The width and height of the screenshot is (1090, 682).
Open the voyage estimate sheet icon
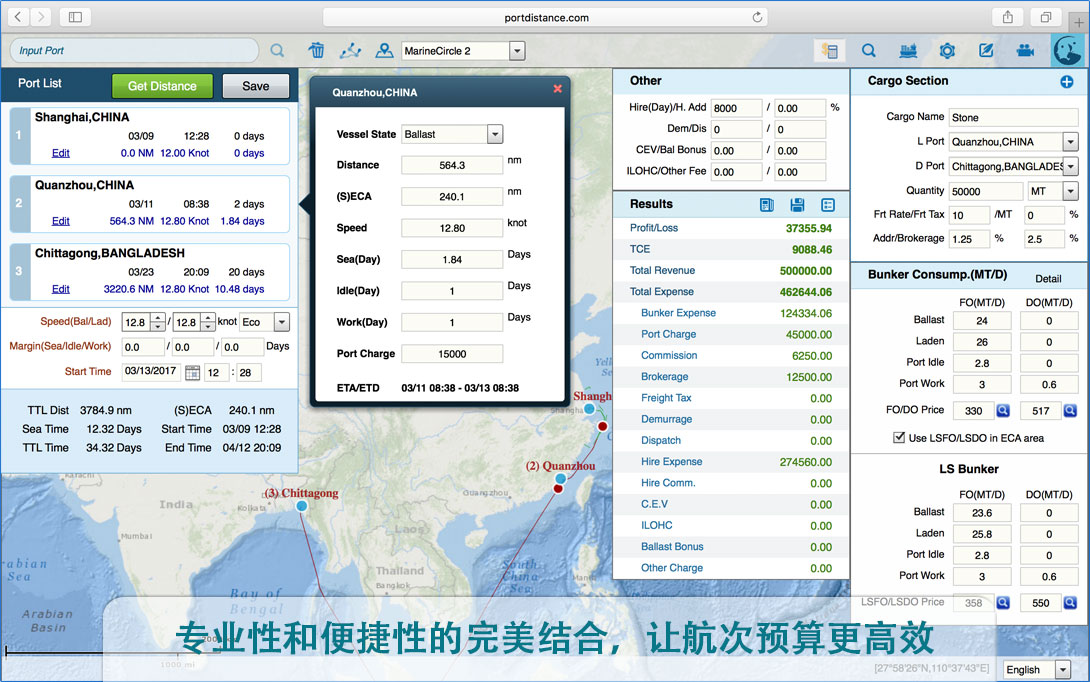[829, 50]
